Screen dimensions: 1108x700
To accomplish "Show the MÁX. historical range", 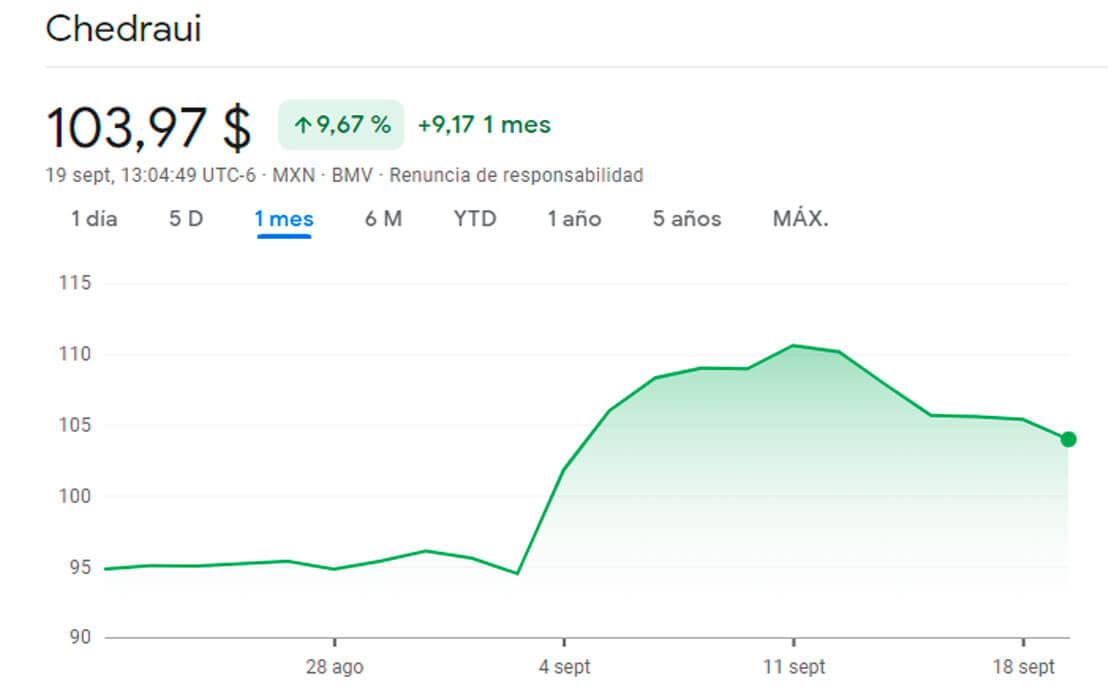I will [x=800, y=219].
